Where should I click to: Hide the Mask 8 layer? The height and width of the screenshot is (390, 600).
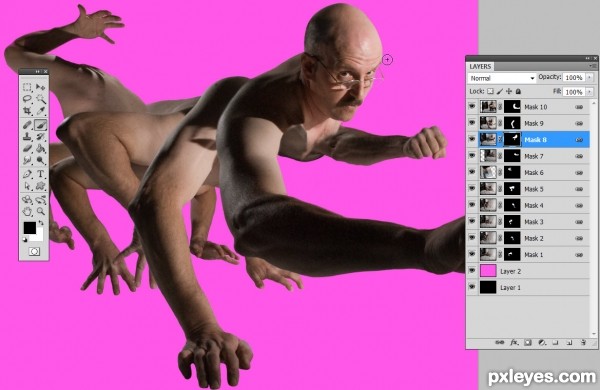click(472, 139)
